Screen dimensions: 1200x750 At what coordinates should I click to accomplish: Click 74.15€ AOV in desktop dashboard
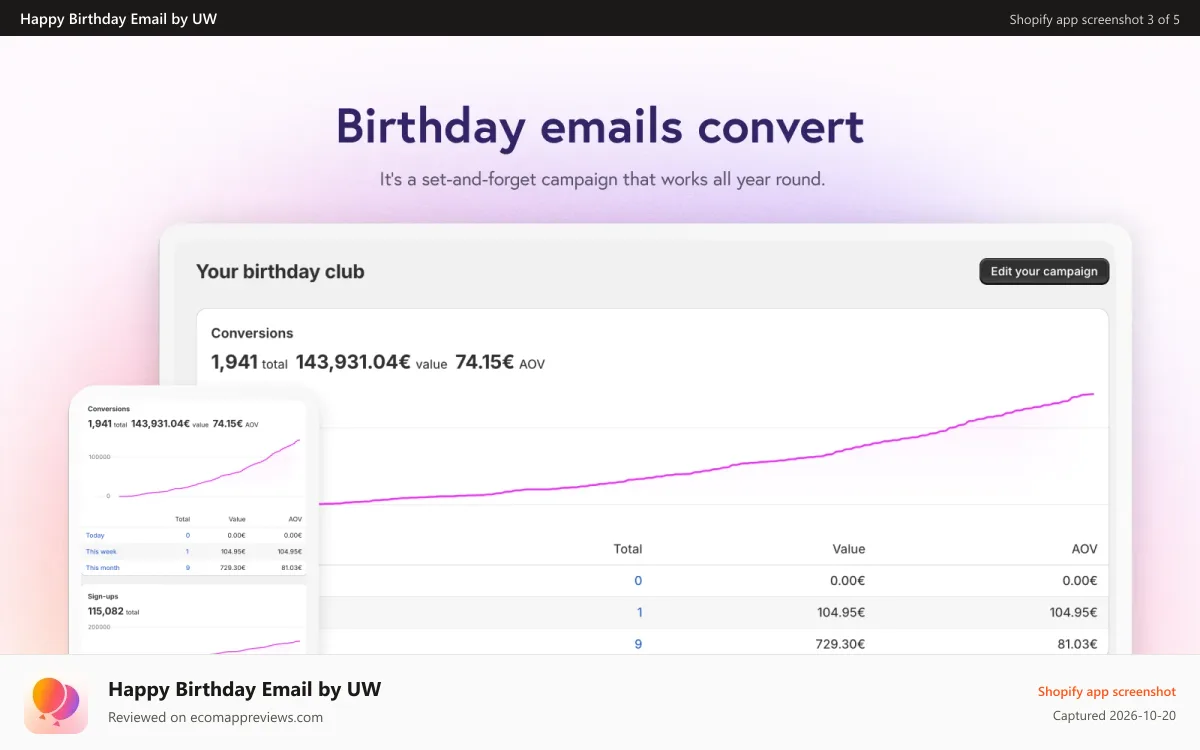point(500,363)
